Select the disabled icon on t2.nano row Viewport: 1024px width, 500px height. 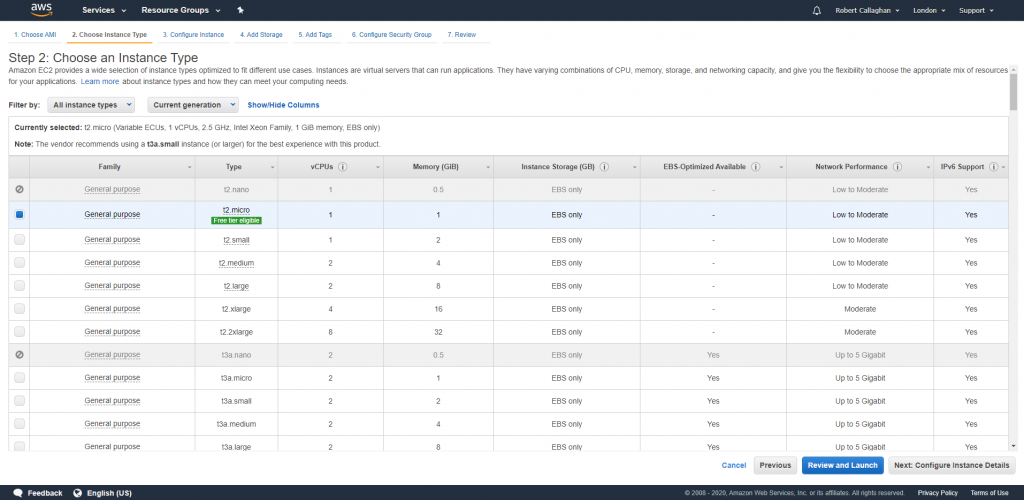click(x=20, y=189)
